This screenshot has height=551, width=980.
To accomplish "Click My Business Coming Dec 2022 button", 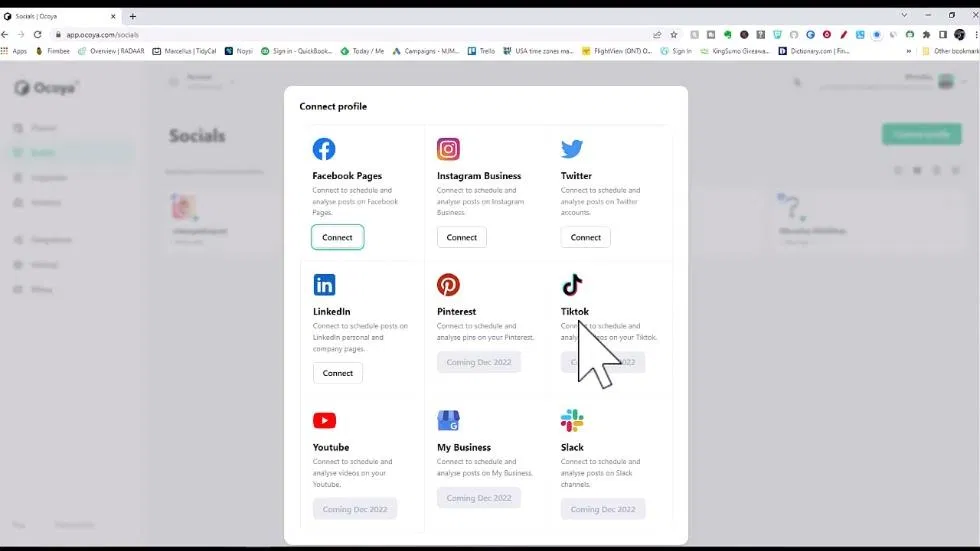I will pos(479,498).
